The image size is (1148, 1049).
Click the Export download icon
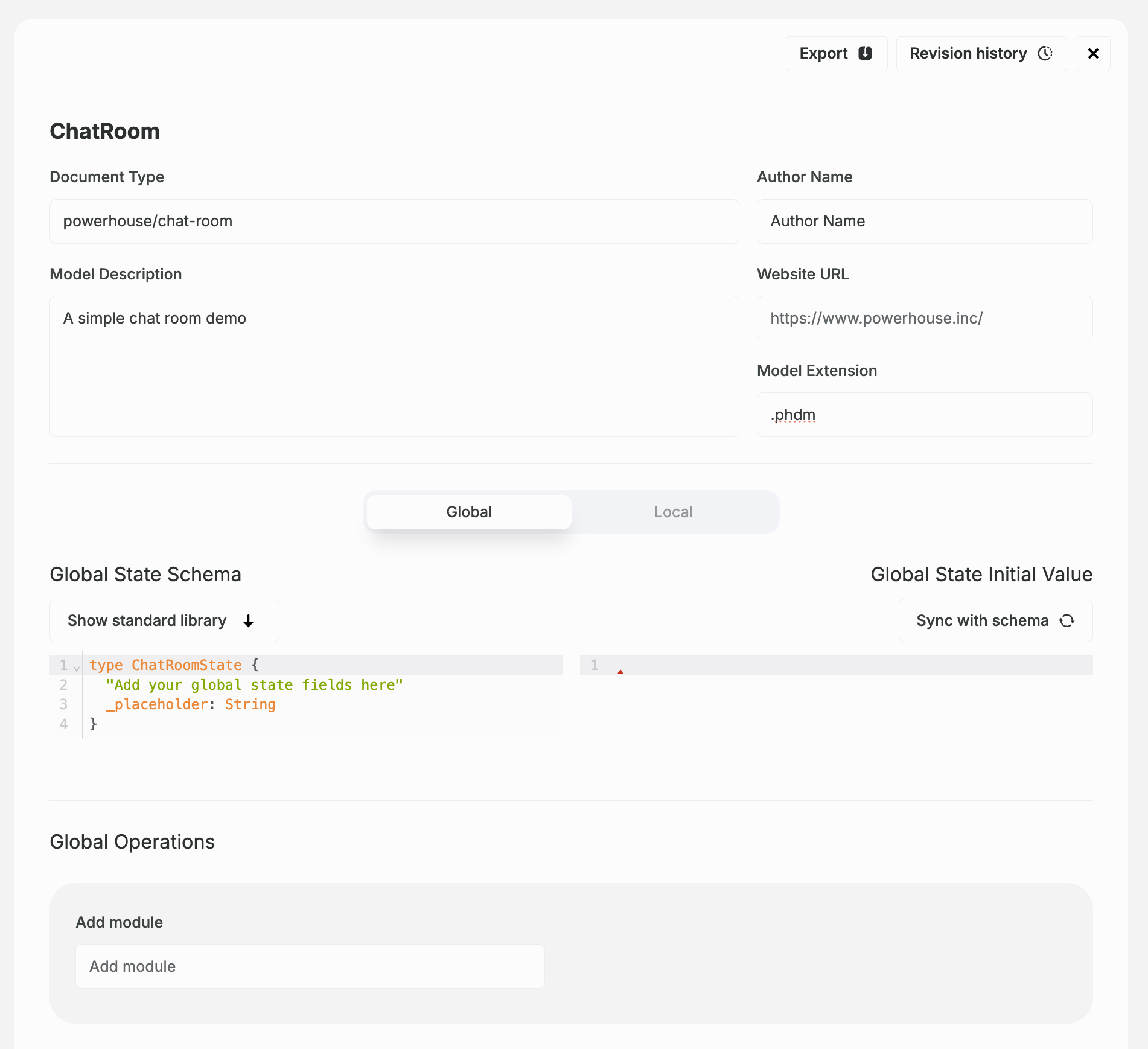point(865,54)
